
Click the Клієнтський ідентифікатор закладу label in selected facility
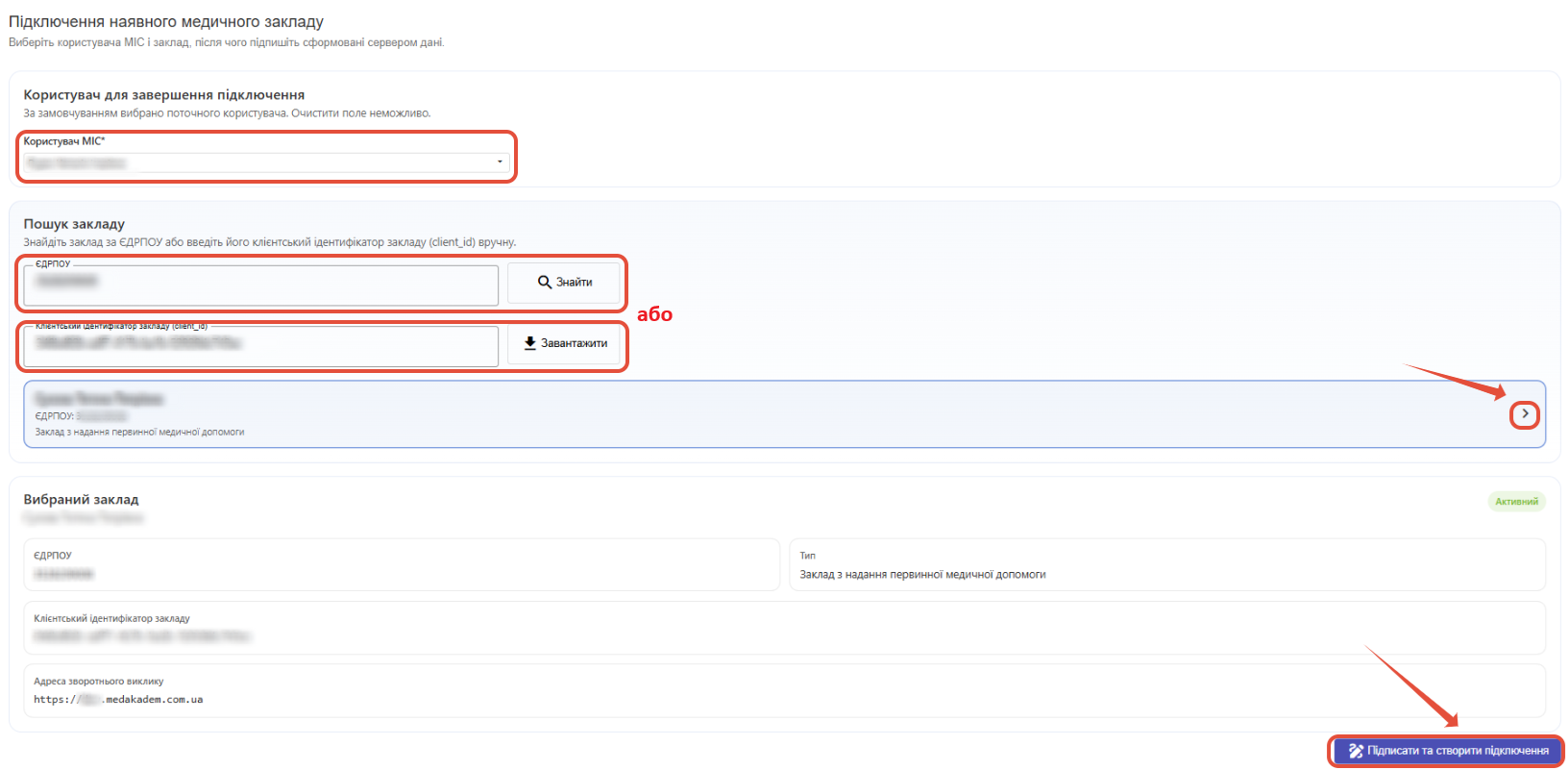point(111,619)
